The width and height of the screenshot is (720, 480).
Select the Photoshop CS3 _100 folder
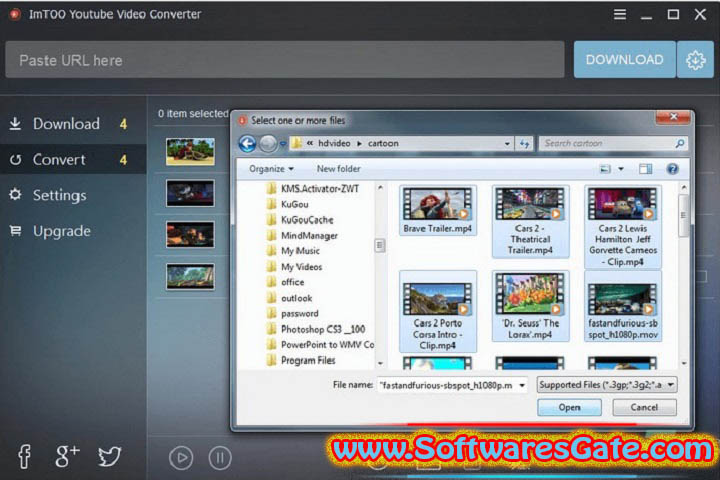[x=317, y=329]
